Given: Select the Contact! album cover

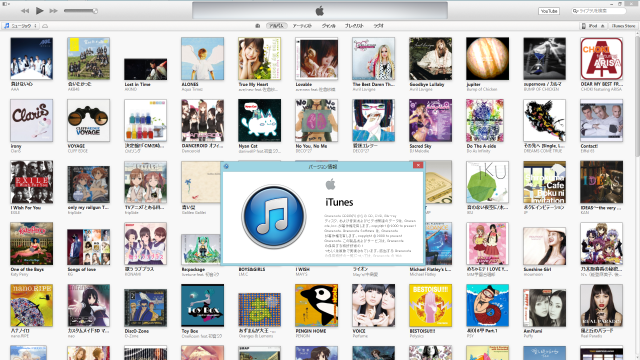Looking at the screenshot, I should 602,120.
